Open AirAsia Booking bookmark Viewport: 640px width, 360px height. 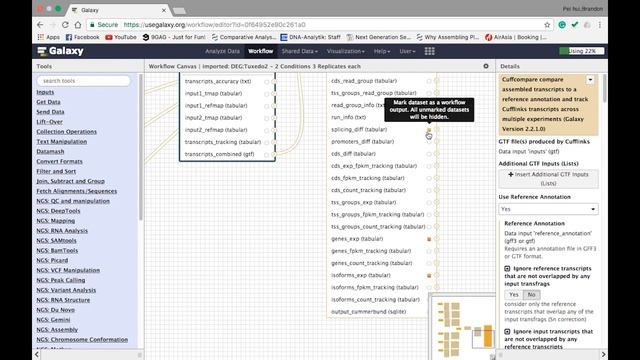[516, 37]
